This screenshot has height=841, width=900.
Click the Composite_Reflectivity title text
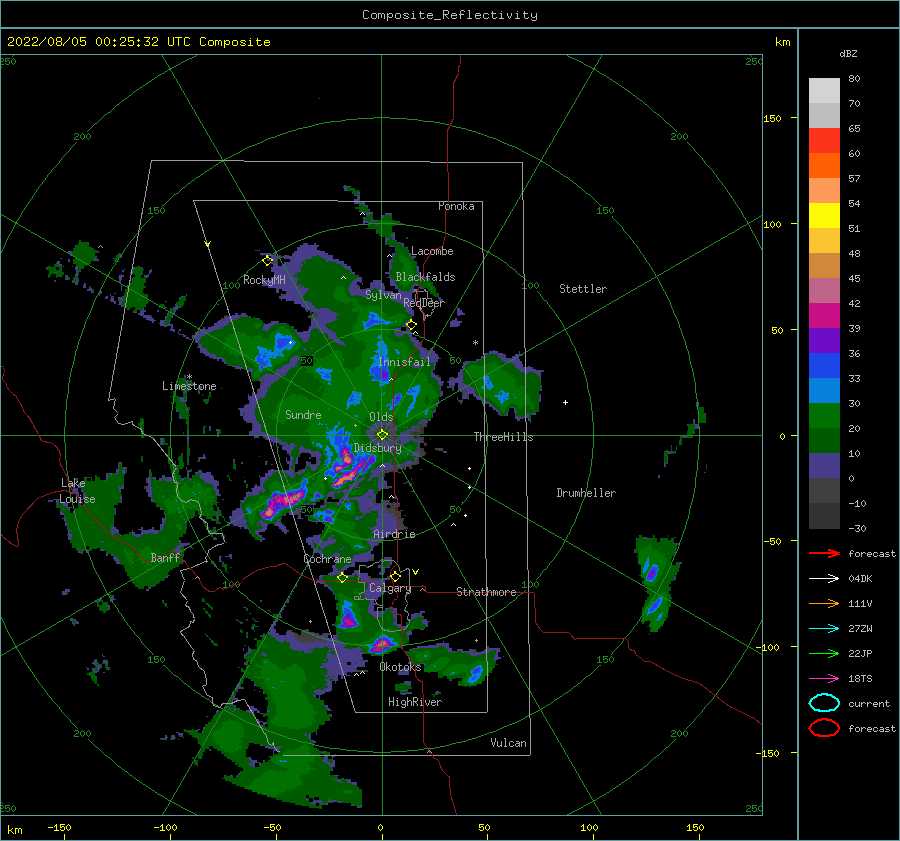pos(449,15)
